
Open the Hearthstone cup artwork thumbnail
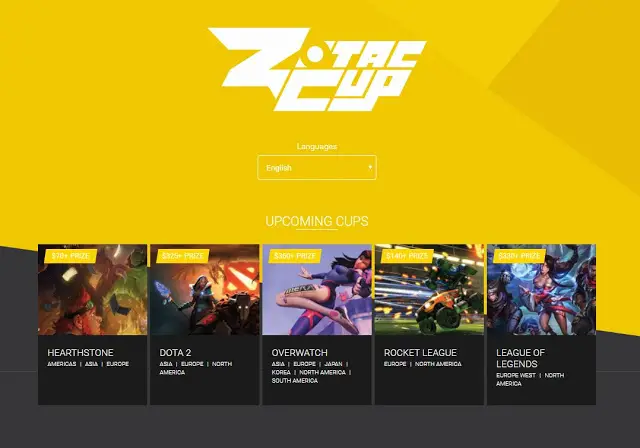tap(93, 290)
